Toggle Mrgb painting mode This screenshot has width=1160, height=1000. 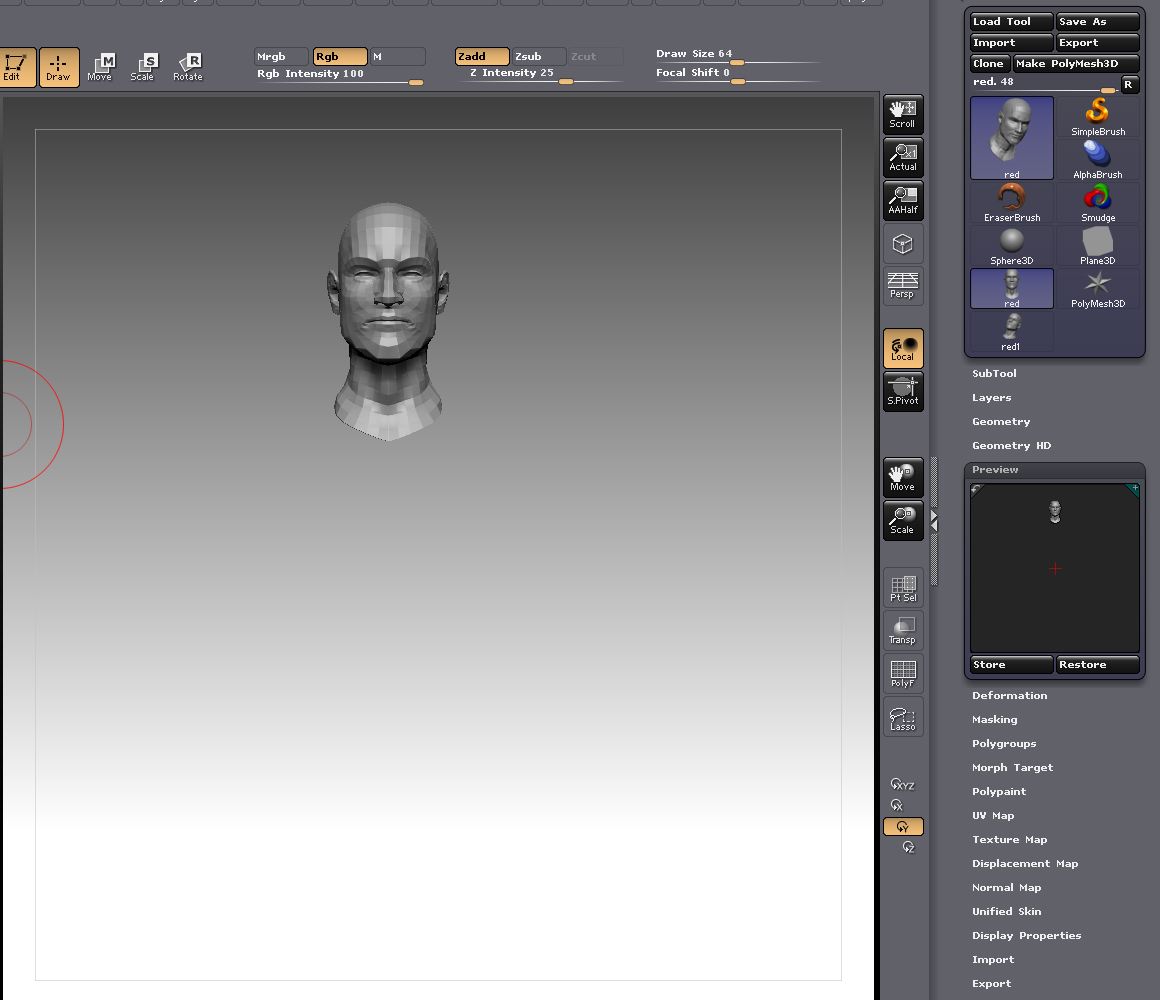(x=279, y=56)
